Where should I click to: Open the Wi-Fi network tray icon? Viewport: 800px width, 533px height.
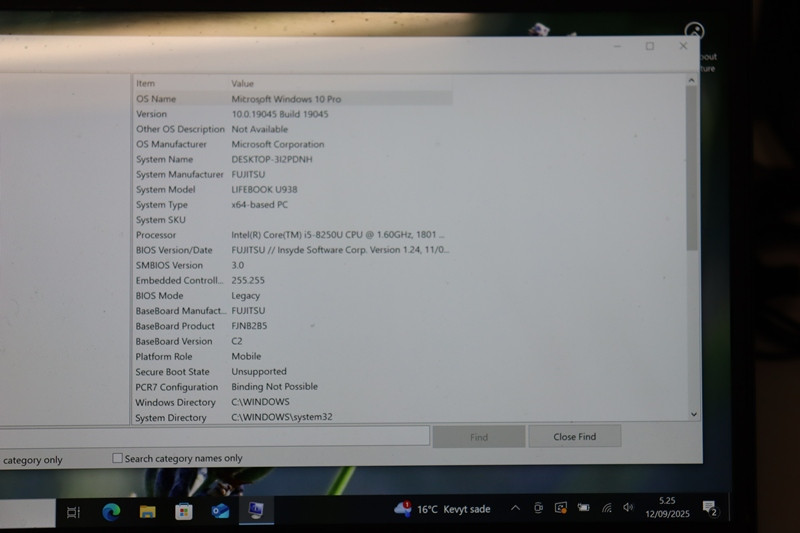tap(606, 507)
